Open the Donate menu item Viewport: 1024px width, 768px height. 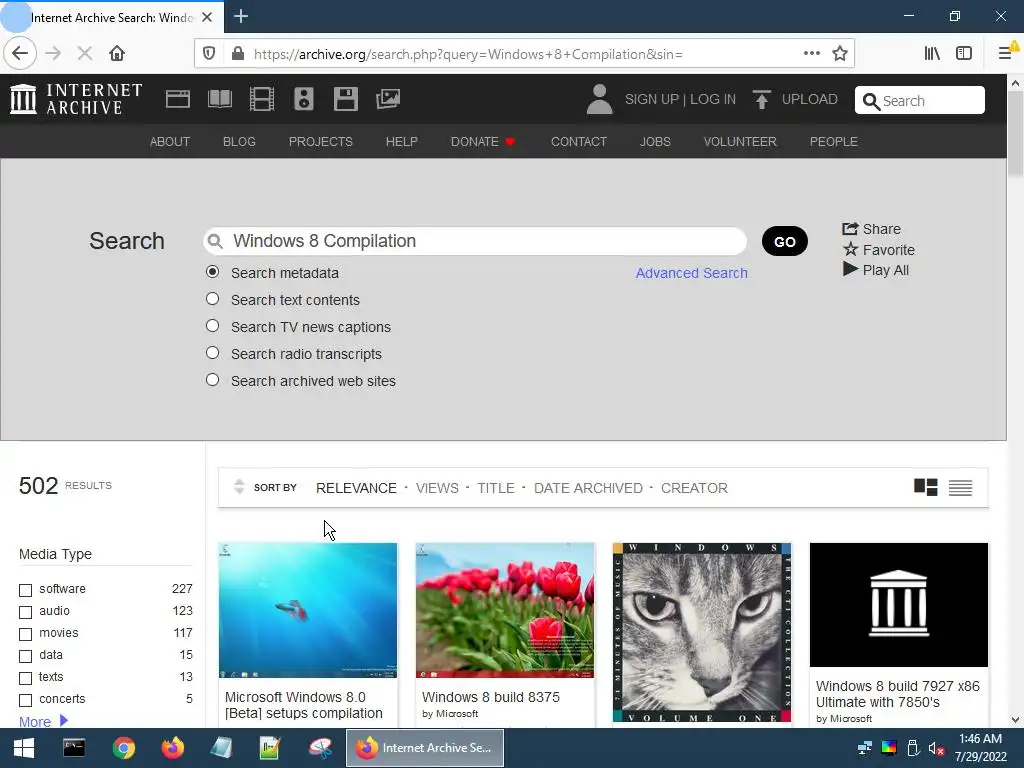click(483, 142)
